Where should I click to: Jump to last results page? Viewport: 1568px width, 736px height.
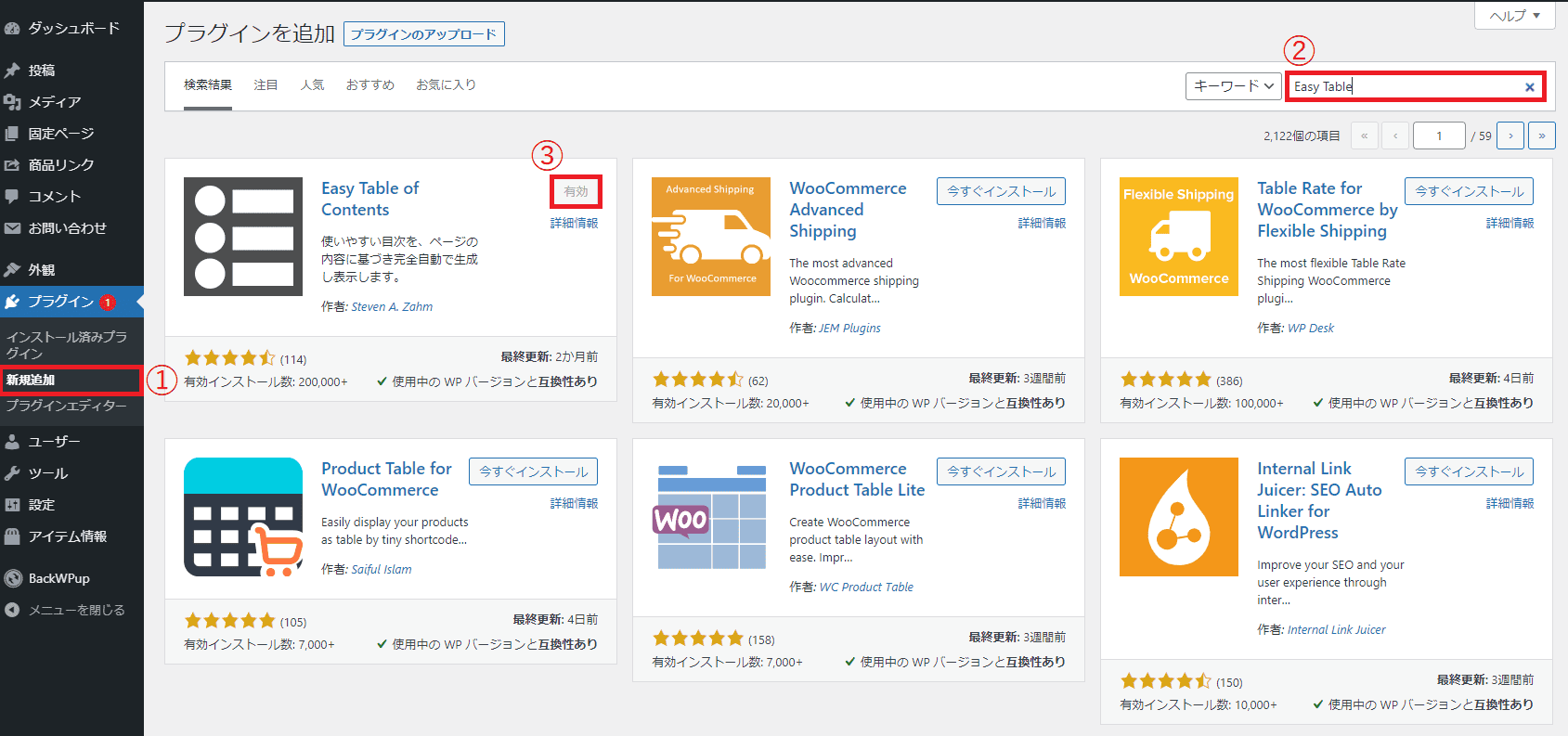point(1542,136)
